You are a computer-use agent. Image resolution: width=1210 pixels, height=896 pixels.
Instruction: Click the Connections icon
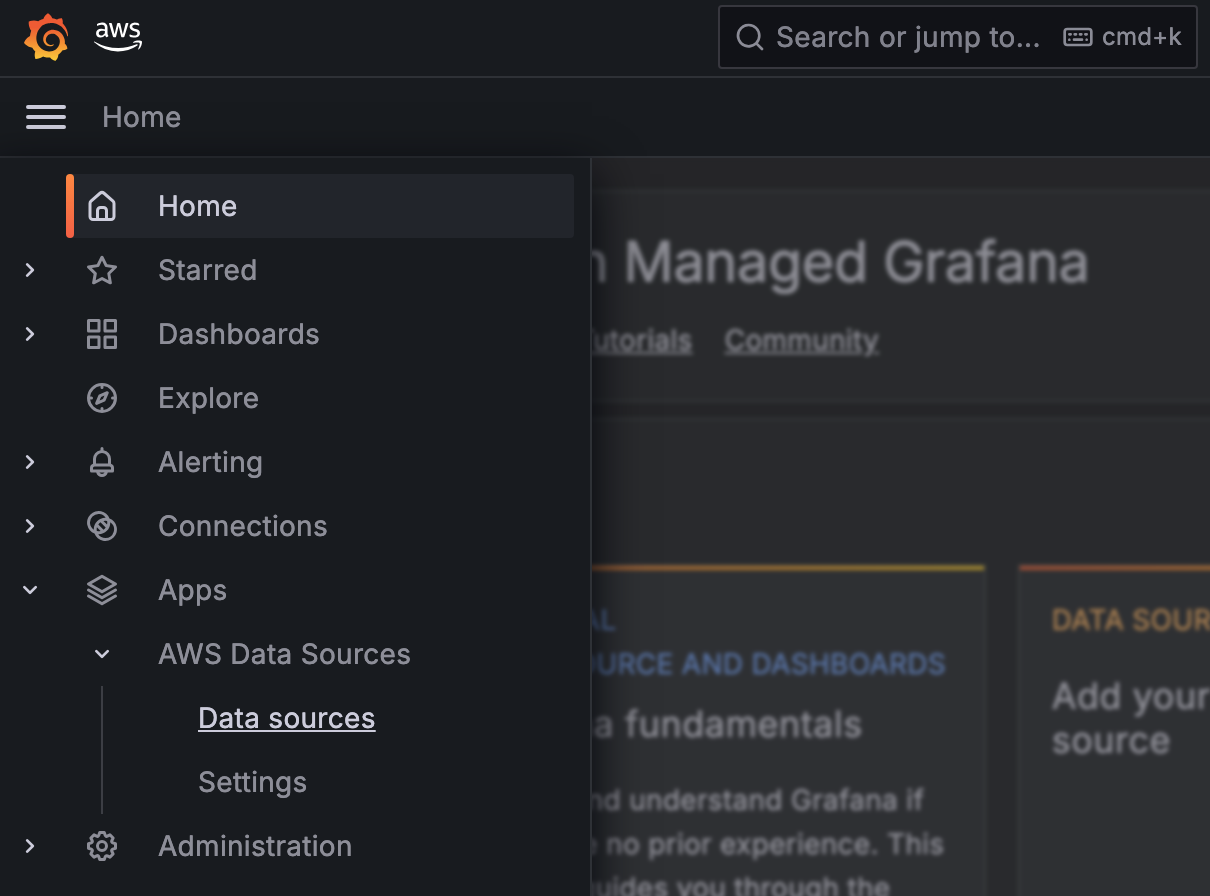pos(102,526)
